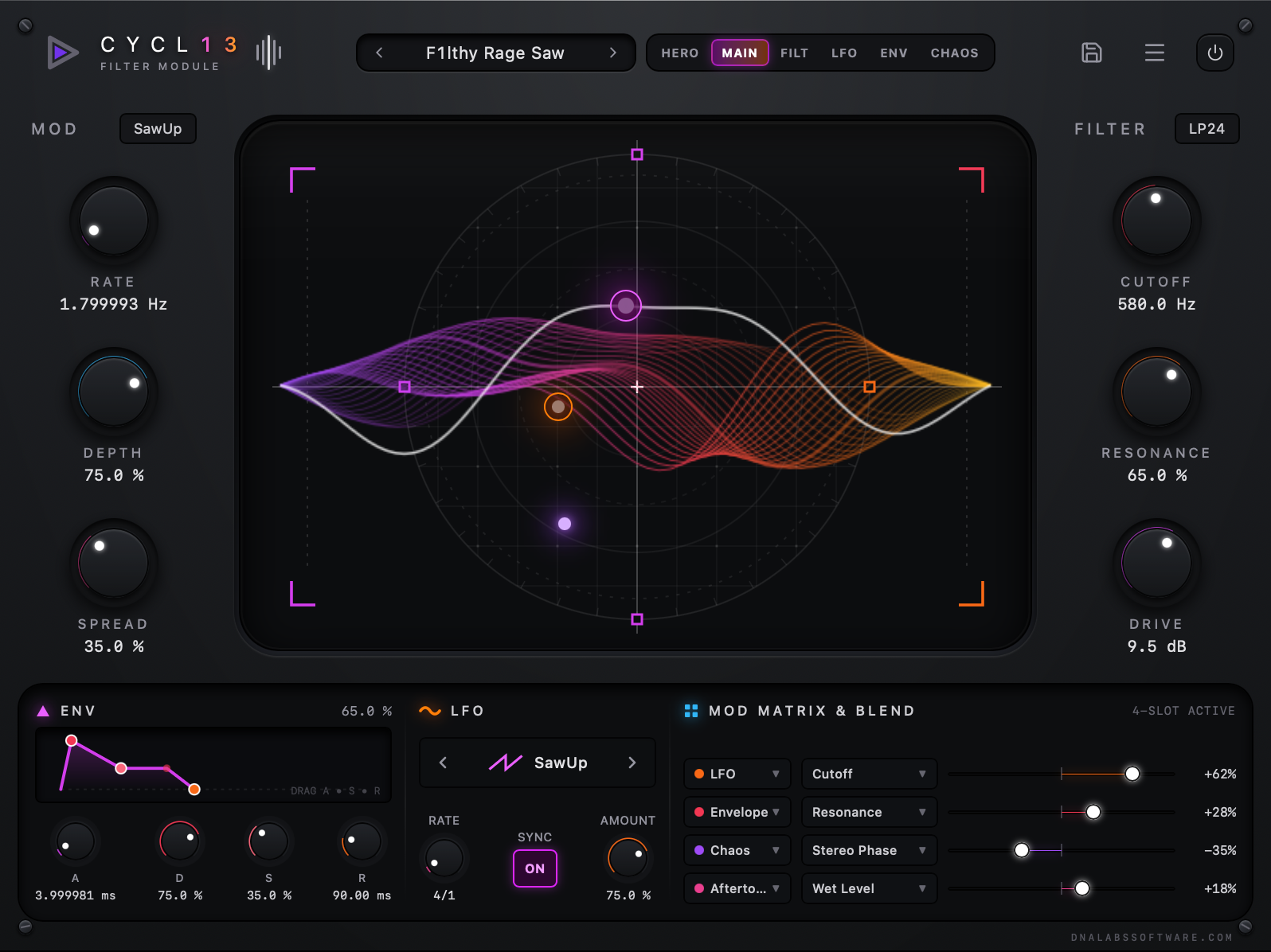Screen dimensions: 1271x952
Task: Switch to the HERO tab
Action: [680, 53]
